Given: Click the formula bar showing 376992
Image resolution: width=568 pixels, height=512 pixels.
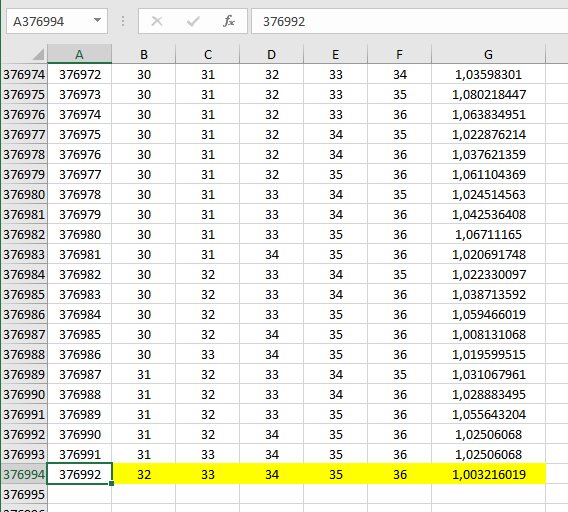Looking at the screenshot, I should 409,21.
